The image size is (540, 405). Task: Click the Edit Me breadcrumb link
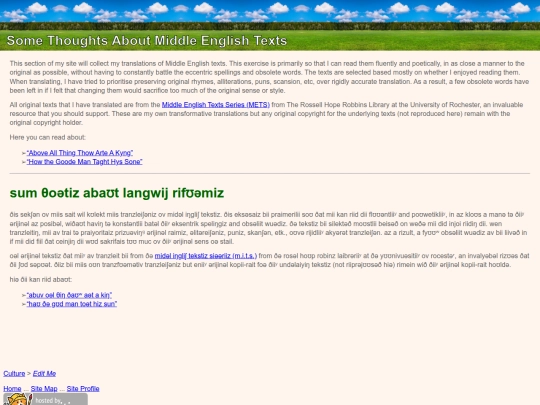pos(44,373)
